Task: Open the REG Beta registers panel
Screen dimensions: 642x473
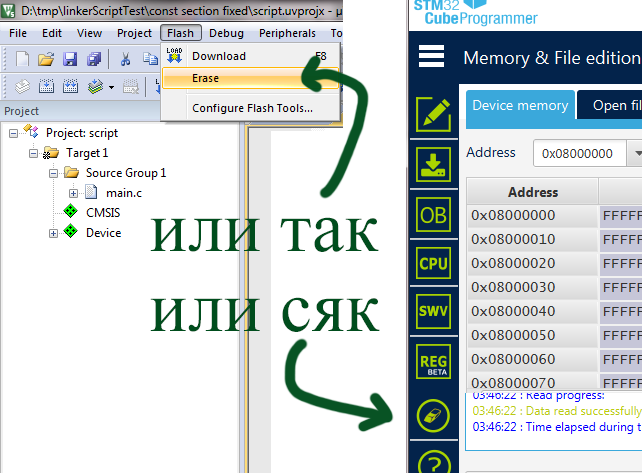Action: (x=431, y=364)
